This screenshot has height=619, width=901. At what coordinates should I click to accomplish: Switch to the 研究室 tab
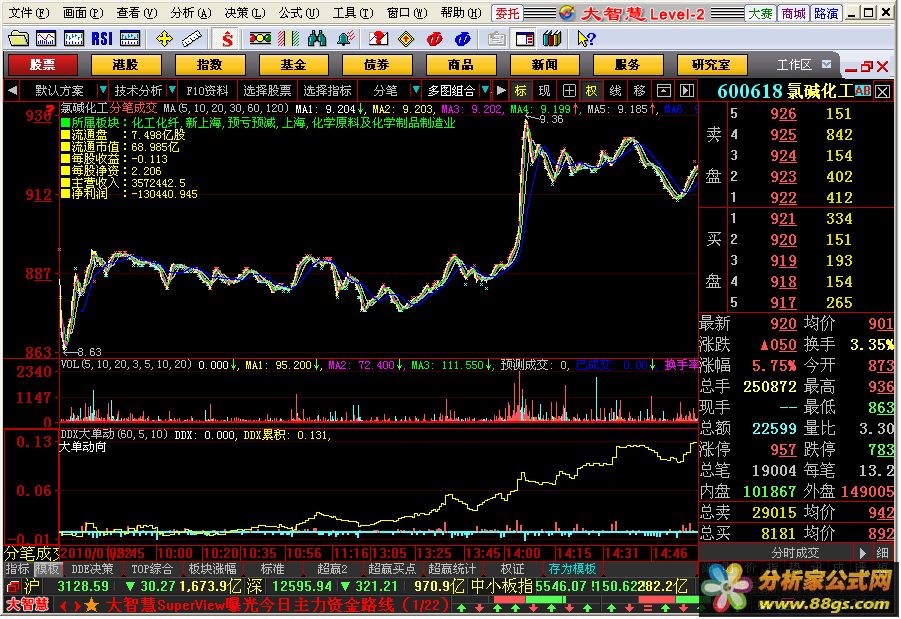(712, 64)
